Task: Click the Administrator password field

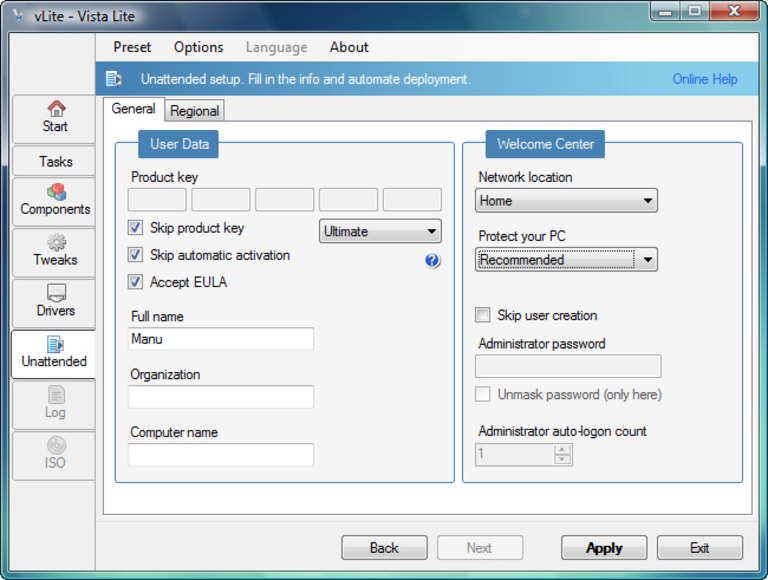Action: point(568,366)
